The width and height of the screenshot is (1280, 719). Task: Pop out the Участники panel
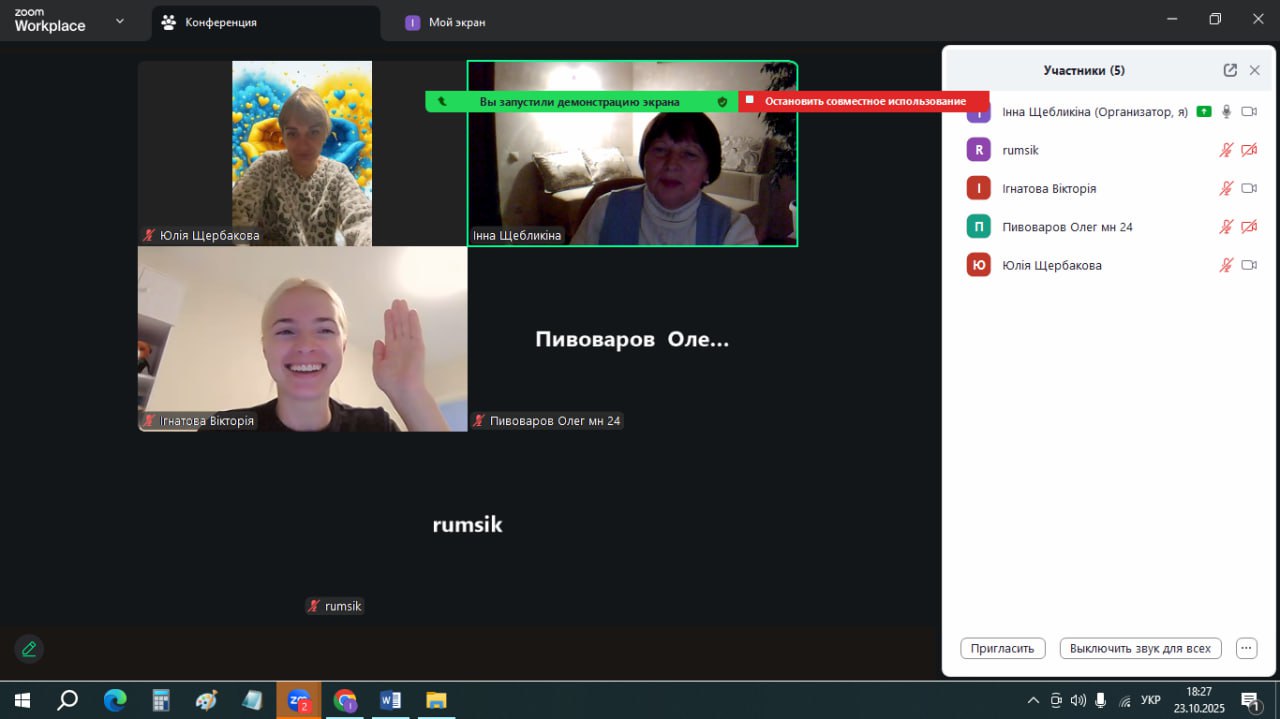point(1230,70)
